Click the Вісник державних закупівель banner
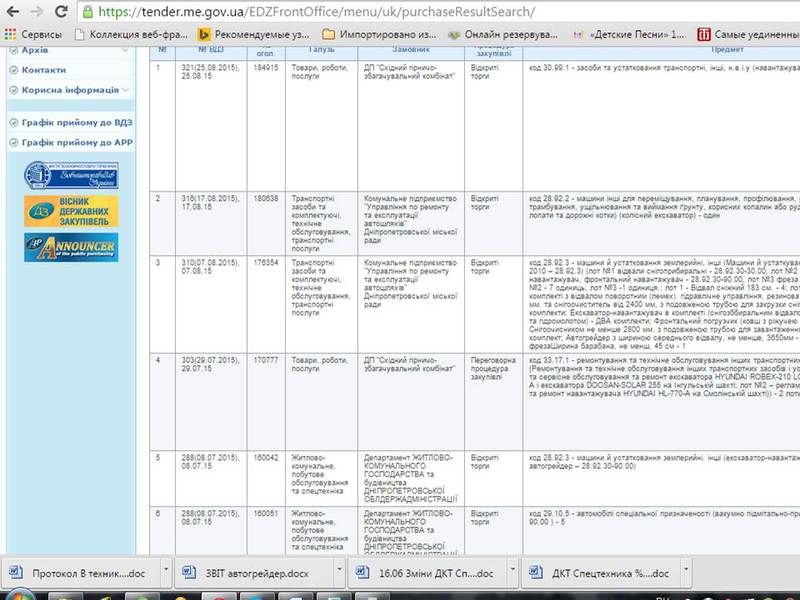The height and width of the screenshot is (600, 800). 56,211
